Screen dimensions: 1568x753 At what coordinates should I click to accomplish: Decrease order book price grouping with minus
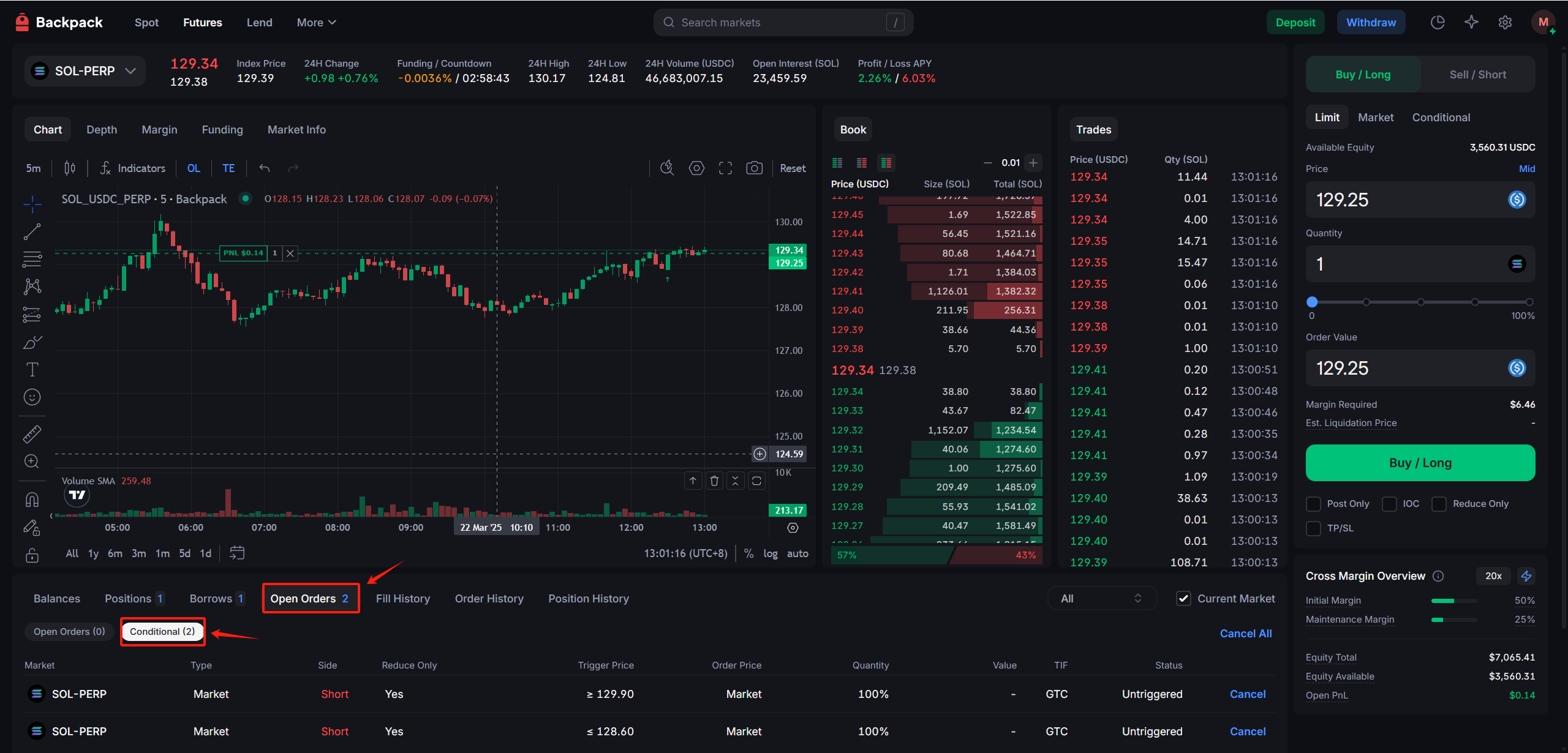tap(988, 163)
